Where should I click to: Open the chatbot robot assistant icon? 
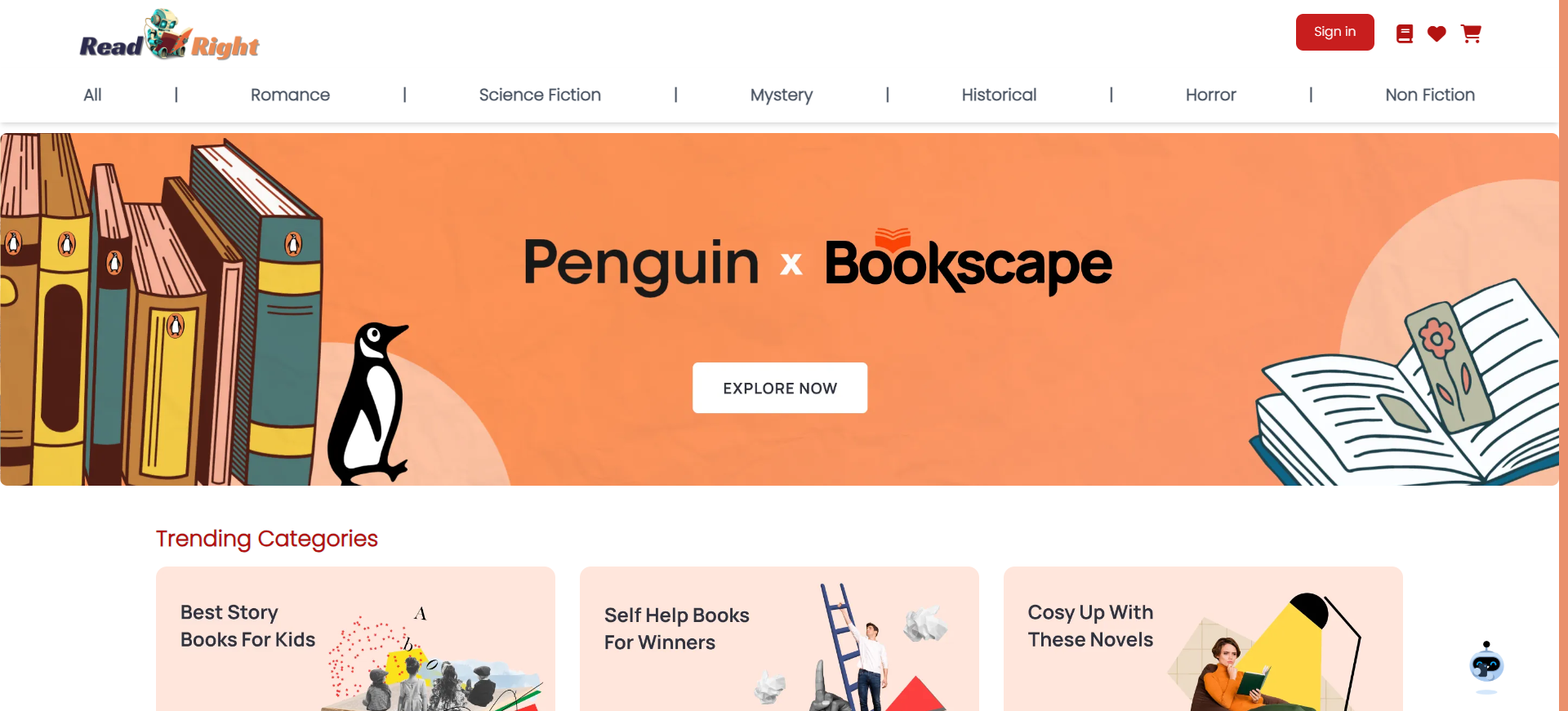(x=1486, y=665)
